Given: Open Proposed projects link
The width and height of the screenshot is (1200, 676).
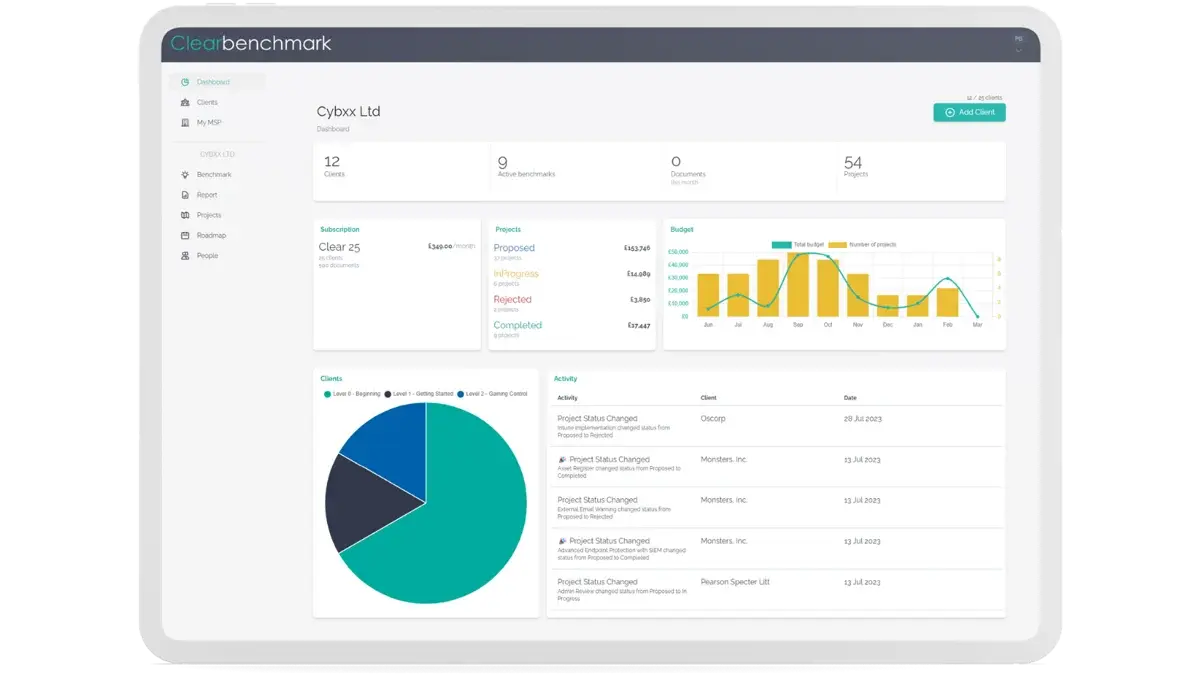Looking at the screenshot, I should 514,248.
